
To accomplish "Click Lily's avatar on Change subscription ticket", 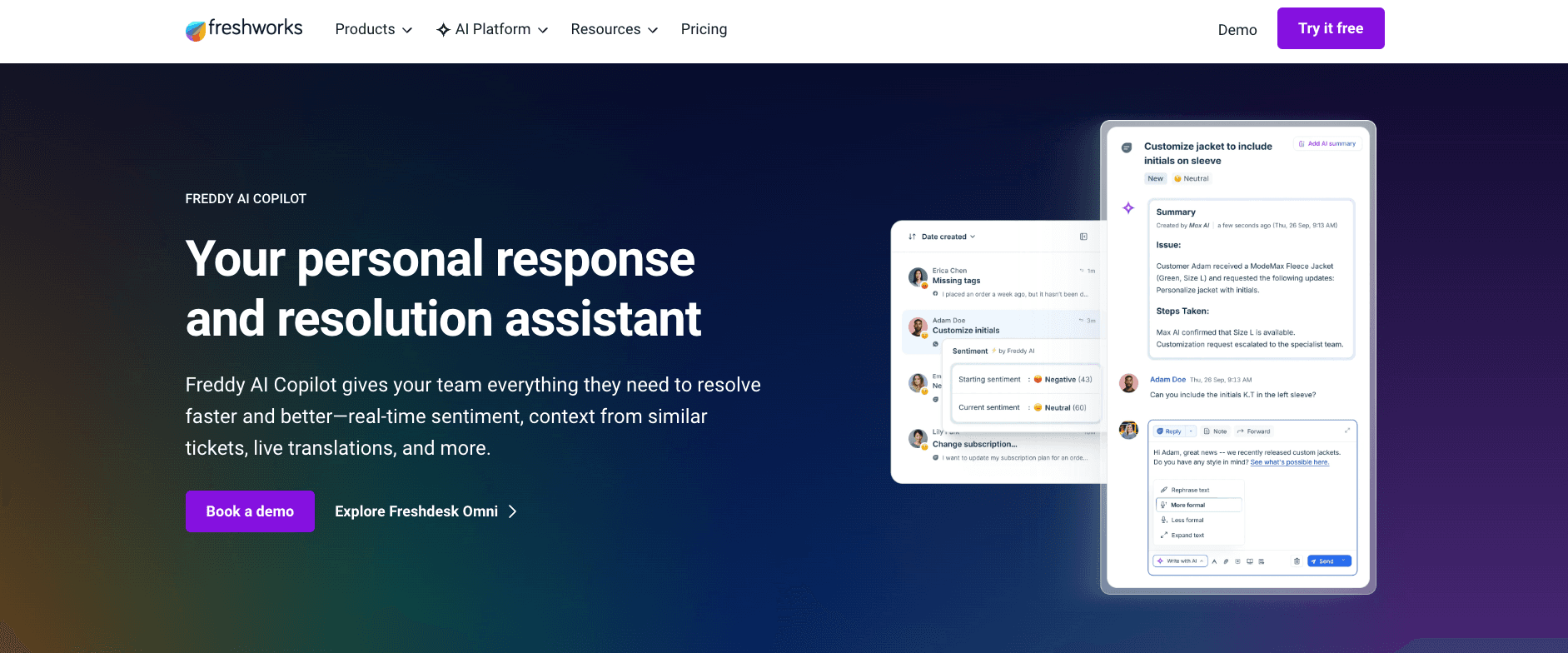I will [x=918, y=438].
